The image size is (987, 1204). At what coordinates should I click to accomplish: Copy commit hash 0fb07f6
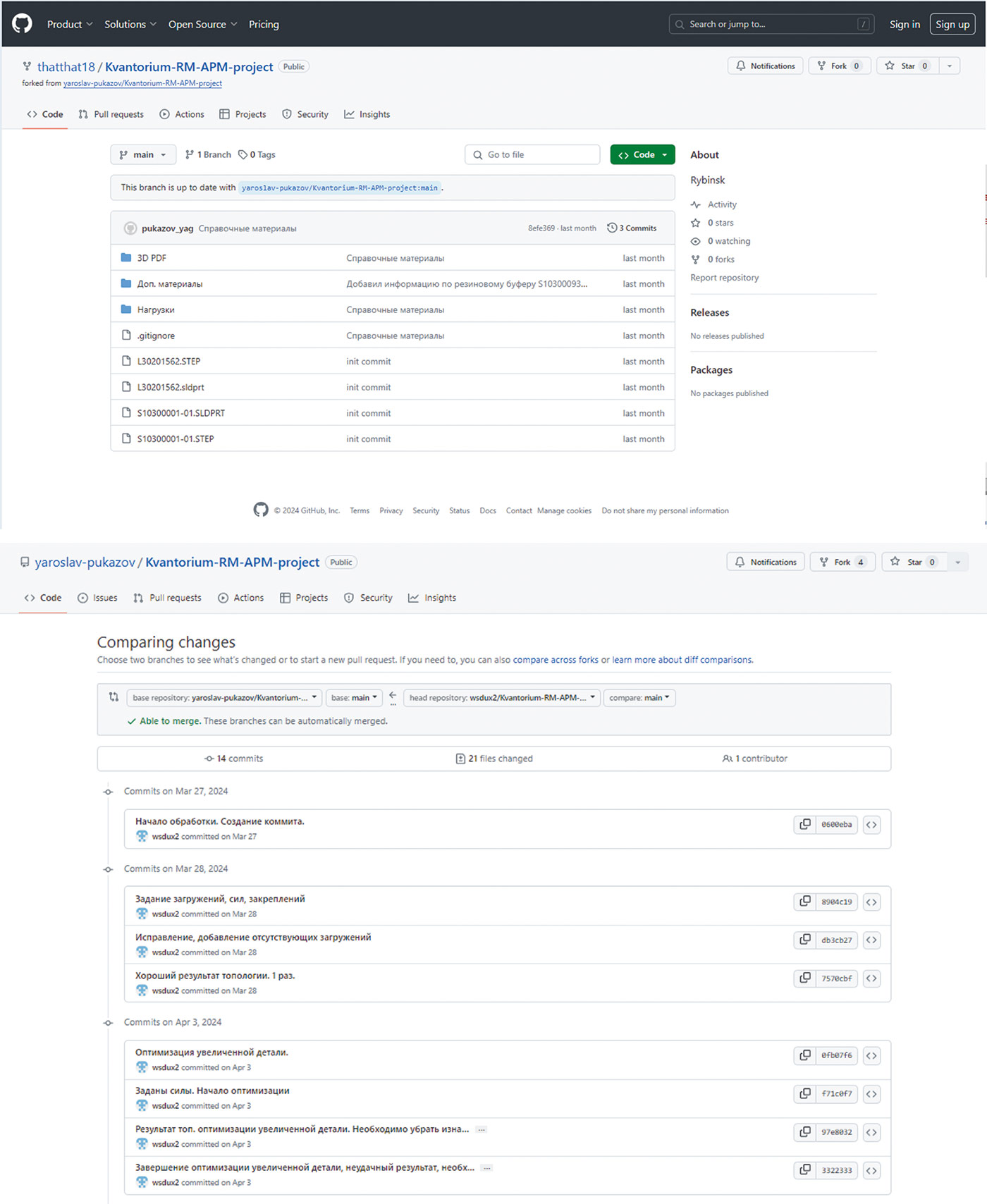(804, 1055)
